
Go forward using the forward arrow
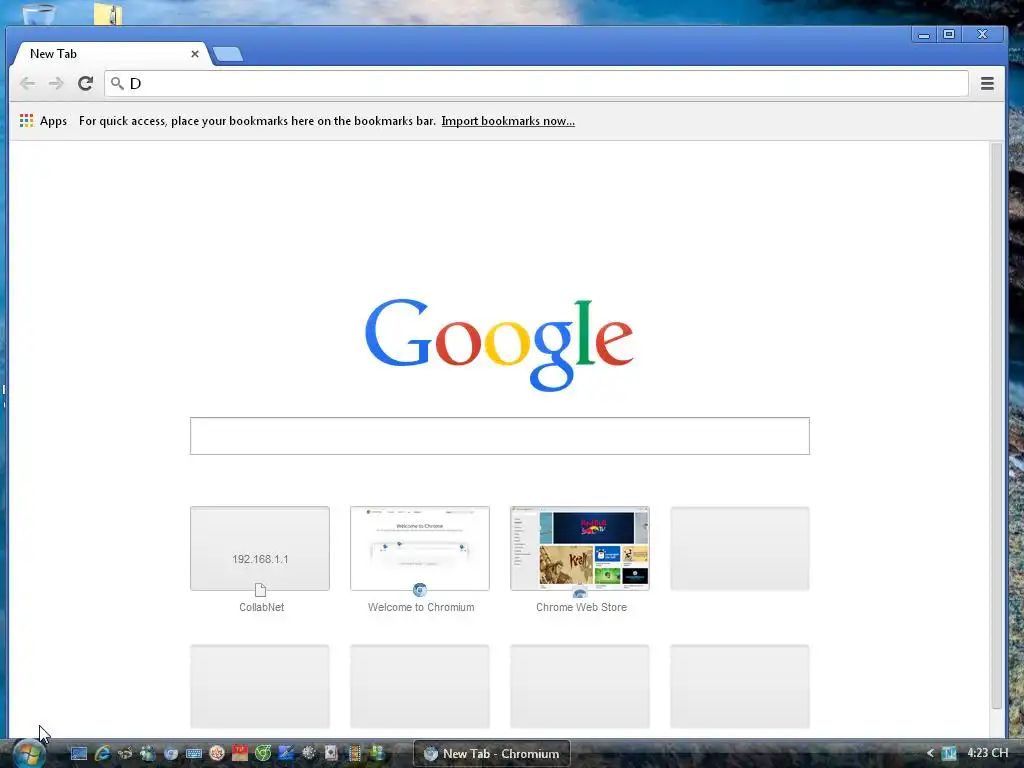[x=56, y=83]
